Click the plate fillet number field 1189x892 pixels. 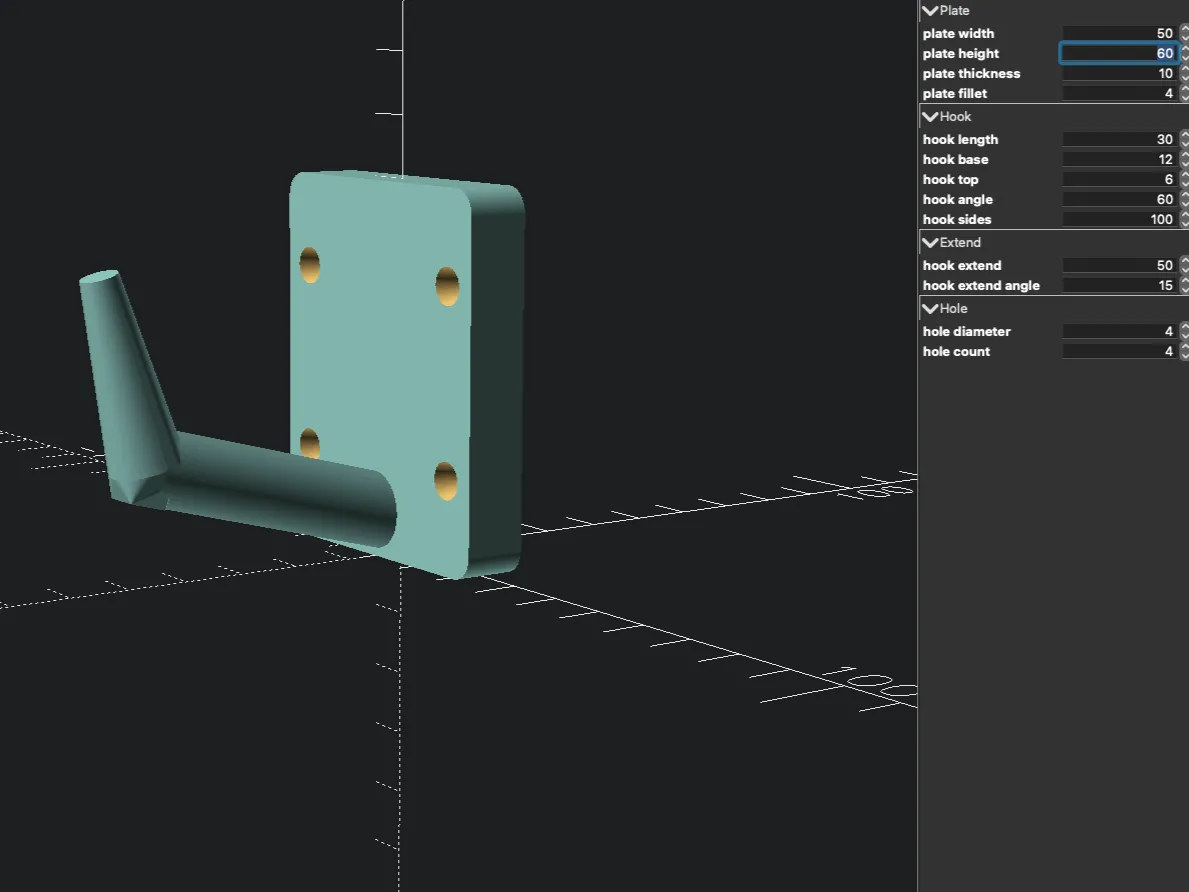tap(1118, 94)
